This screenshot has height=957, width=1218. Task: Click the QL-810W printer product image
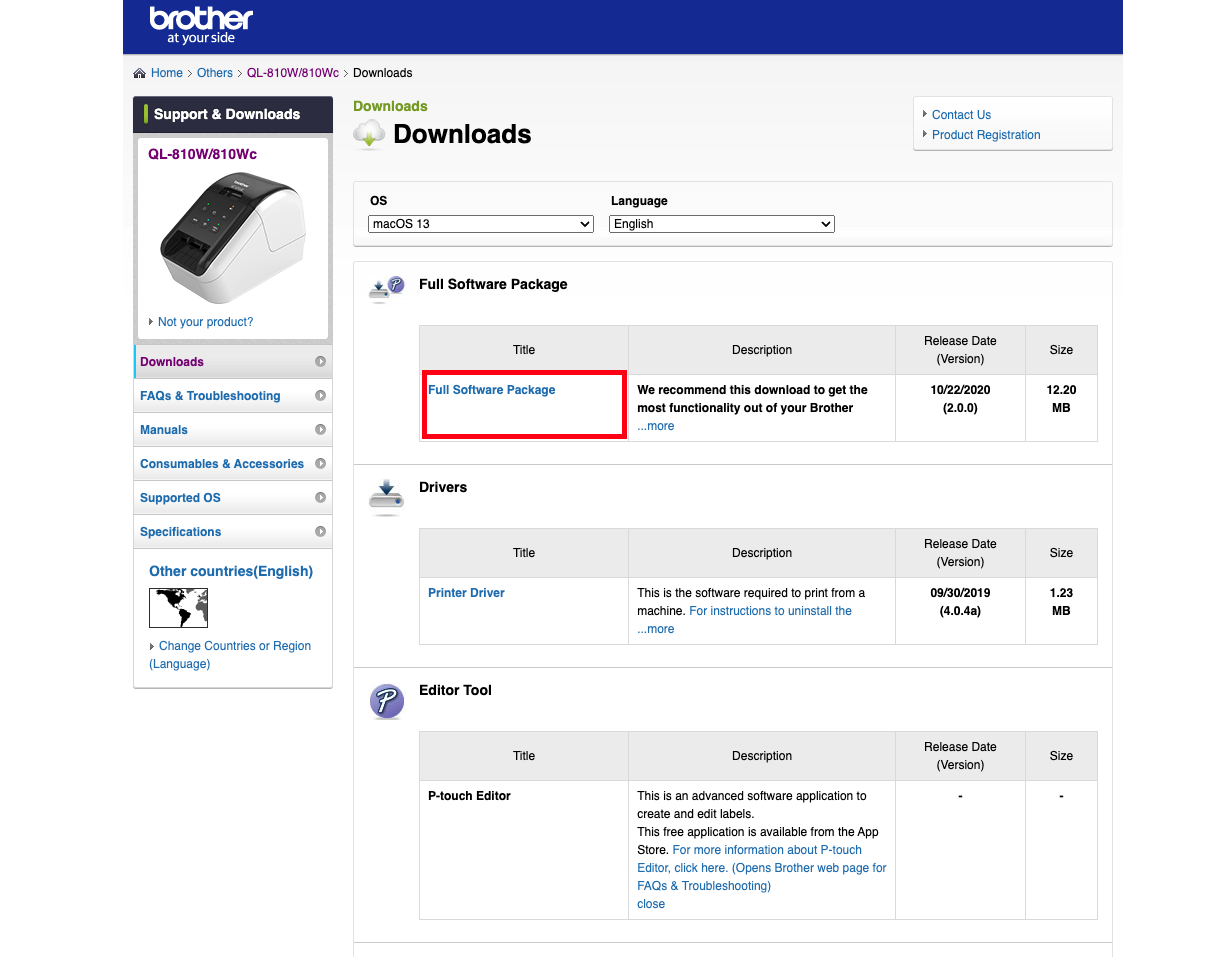pos(232,240)
